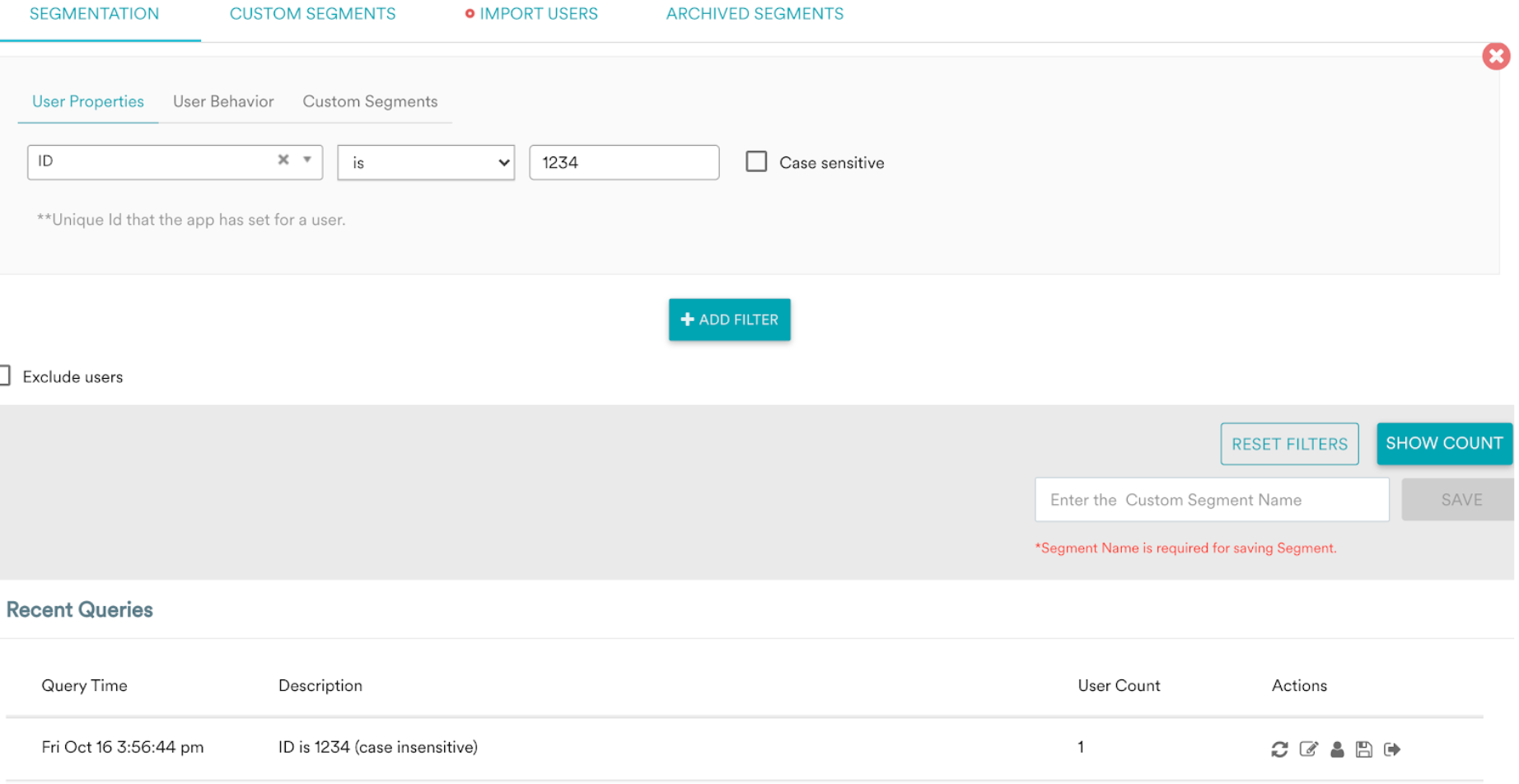Viewport: 1519px width, 784px height.
Task: Click the Custom Segment Name input field
Action: click(1212, 500)
